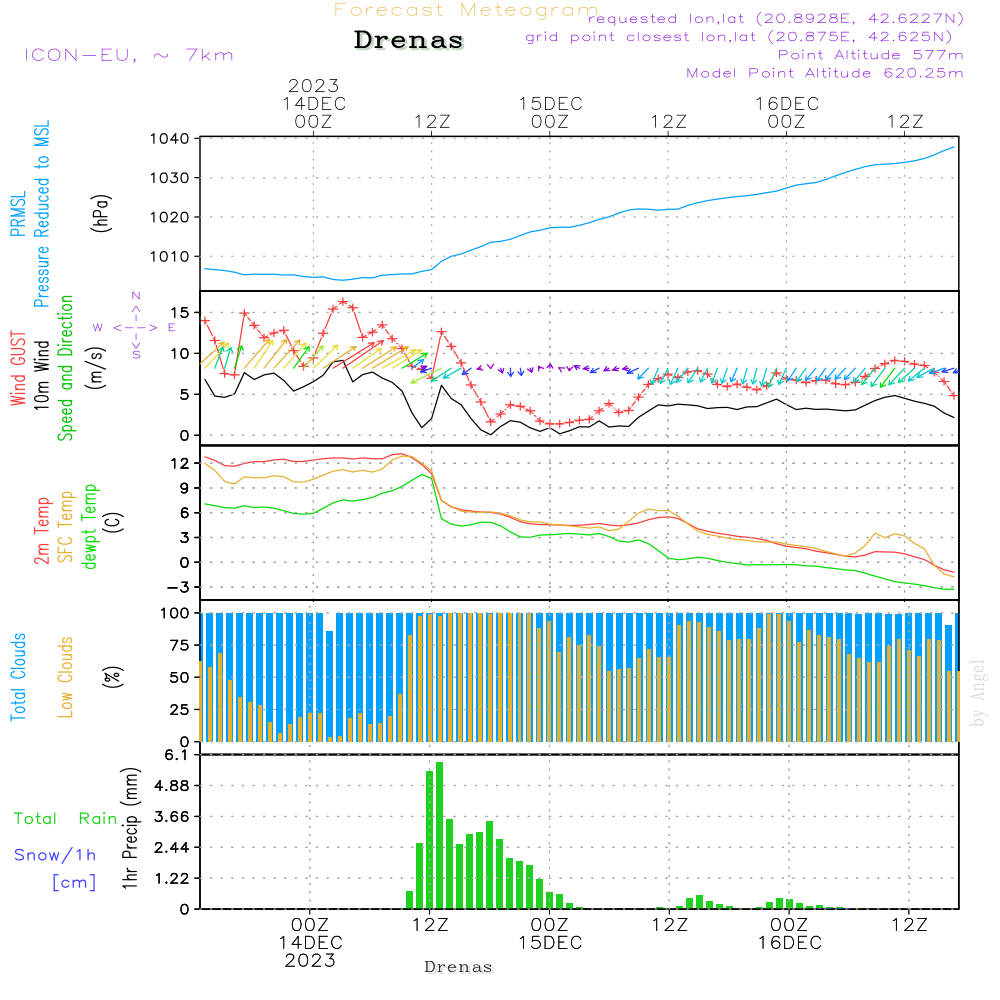Click the '6.1' precipitation axis maximum
Viewport: 1000px width, 1000px height.
click(176, 754)
